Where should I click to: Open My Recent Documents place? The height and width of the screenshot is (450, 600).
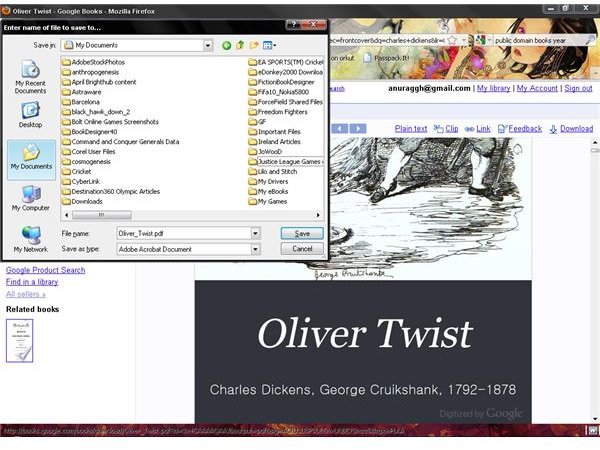point(30,77)
